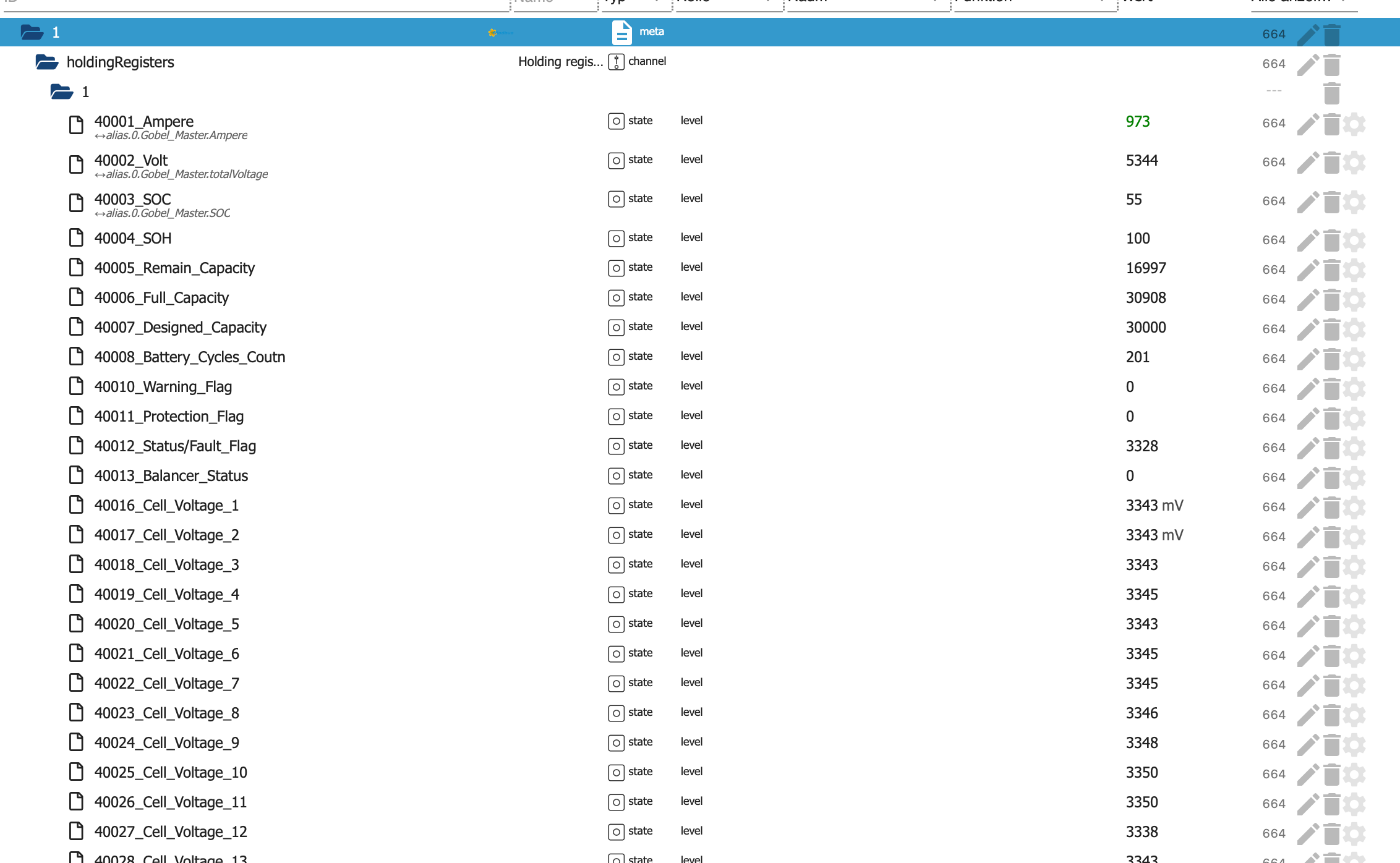Collapse the holdingRegisters folder
1400x863 pixels.
46,62
